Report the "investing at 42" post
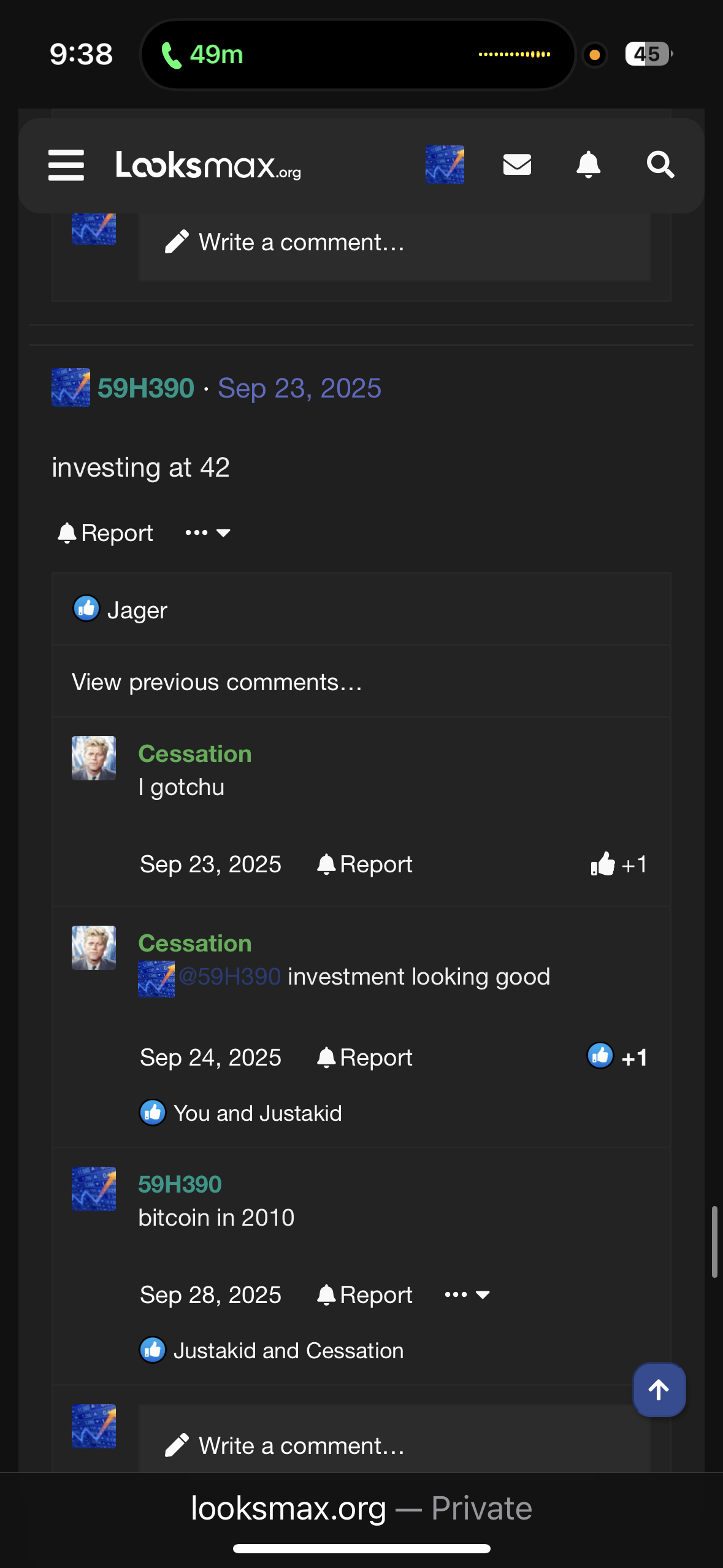This screenshot has width=723, height=1568. [x=105, y=533]
